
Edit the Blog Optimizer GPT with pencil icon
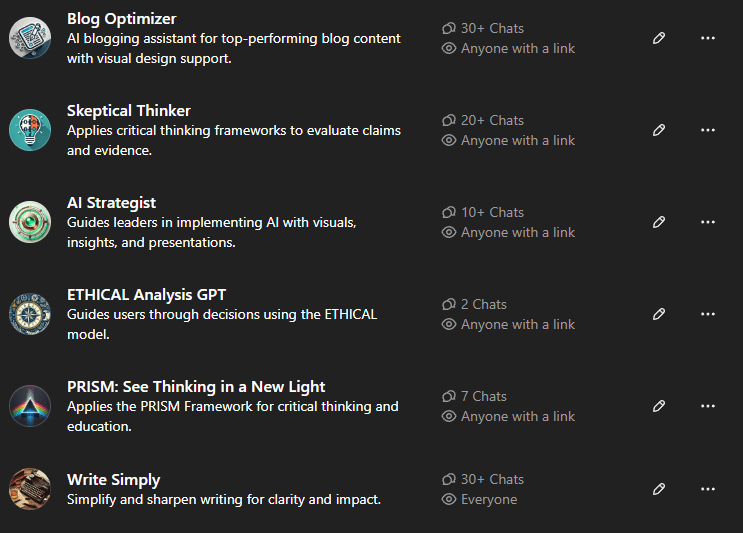(659, 38)
